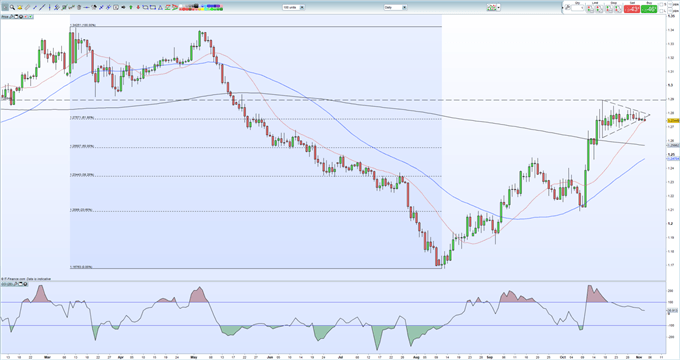Click the red down arrow tool
The image size is (680, 360).
[138, 7]
